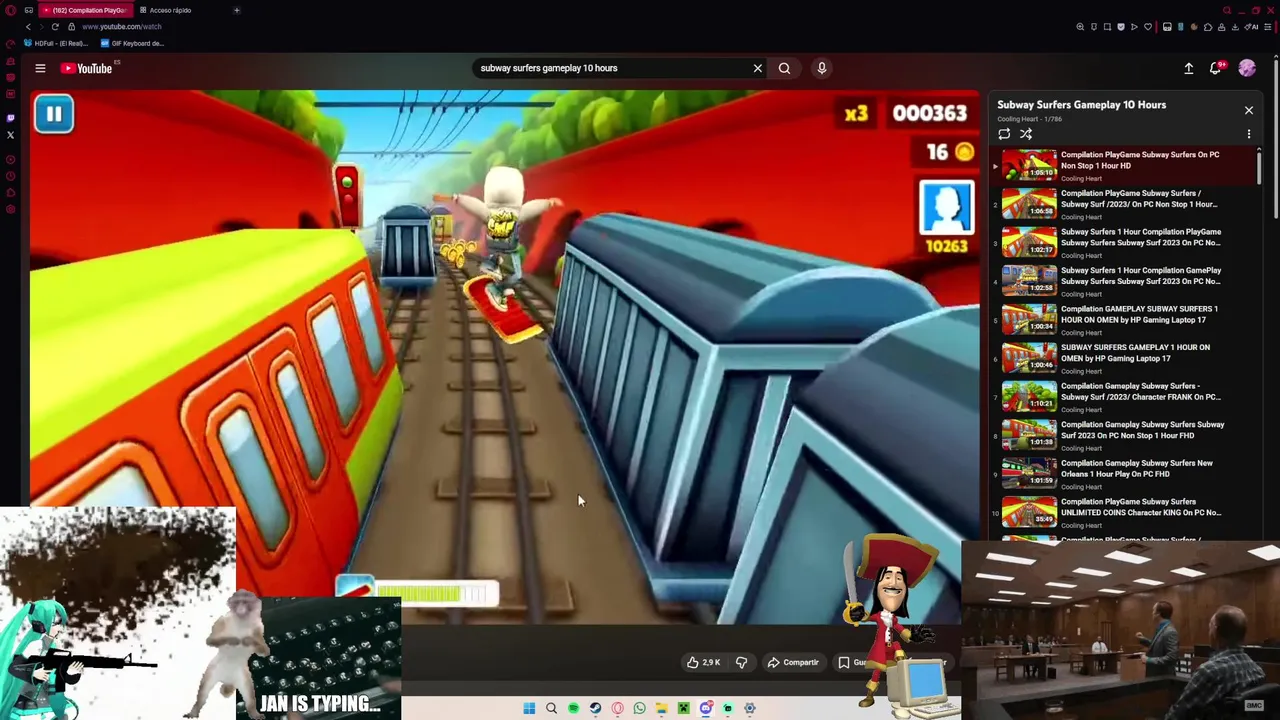
Task: Click the Compartir share button
Action: coord(793,662)
